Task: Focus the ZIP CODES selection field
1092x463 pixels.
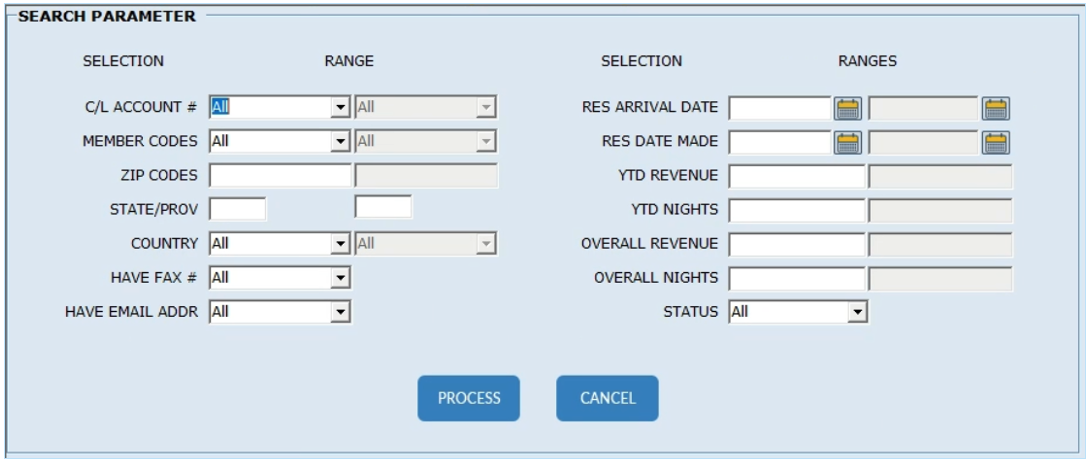Action: (x=280, y=176)
